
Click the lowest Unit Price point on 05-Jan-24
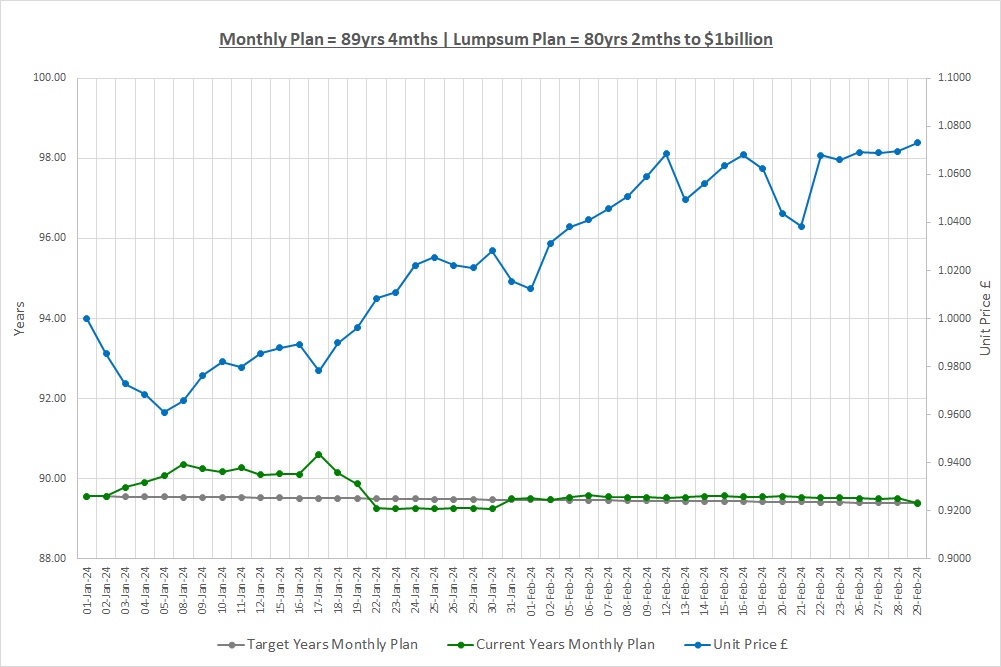tap(164, 412)
